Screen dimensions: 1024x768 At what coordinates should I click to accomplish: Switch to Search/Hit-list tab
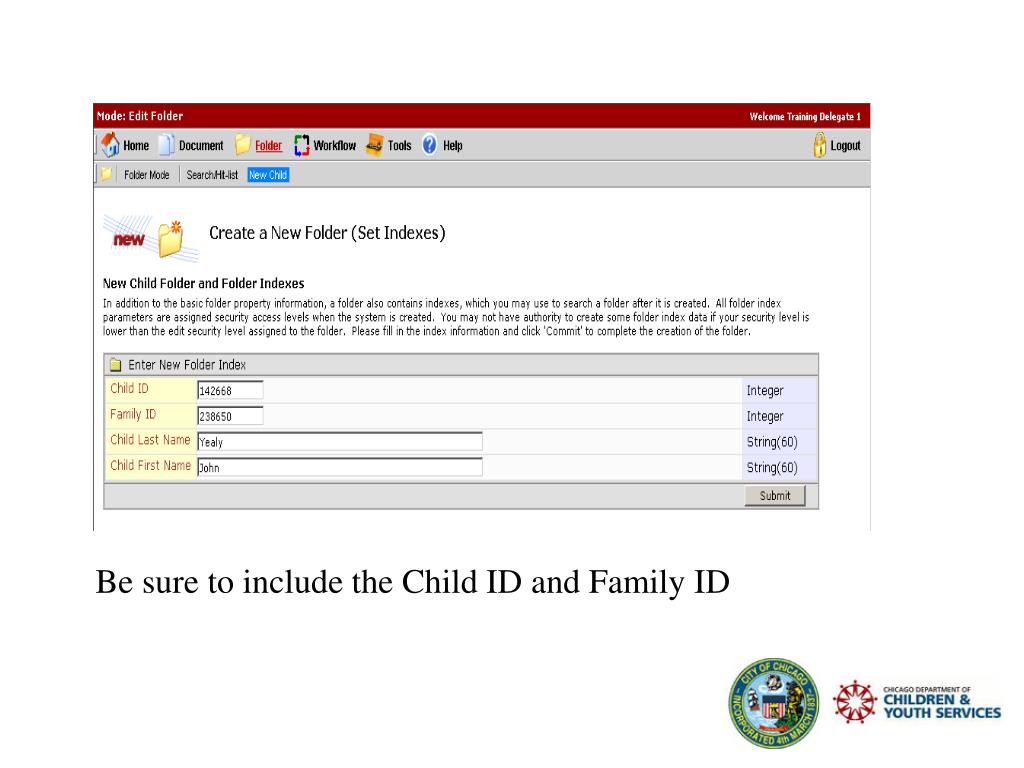click(212, 175)
